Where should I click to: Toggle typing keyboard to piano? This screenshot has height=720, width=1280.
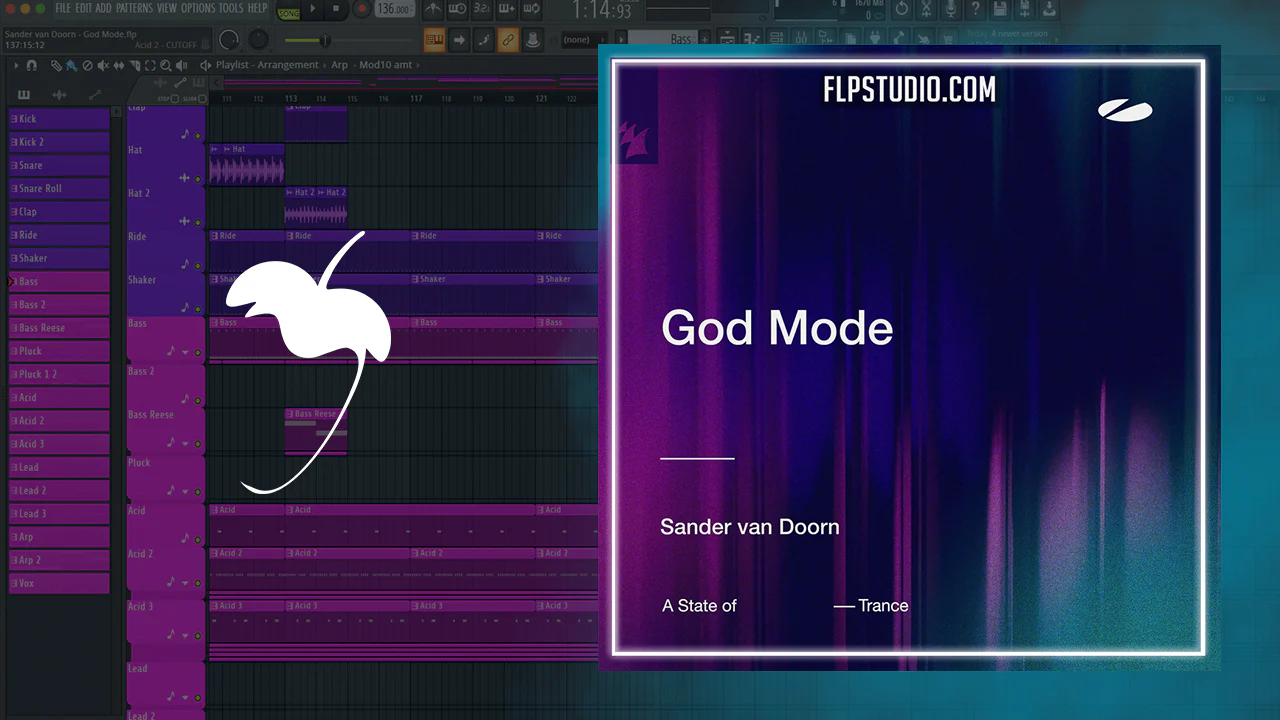434,40
